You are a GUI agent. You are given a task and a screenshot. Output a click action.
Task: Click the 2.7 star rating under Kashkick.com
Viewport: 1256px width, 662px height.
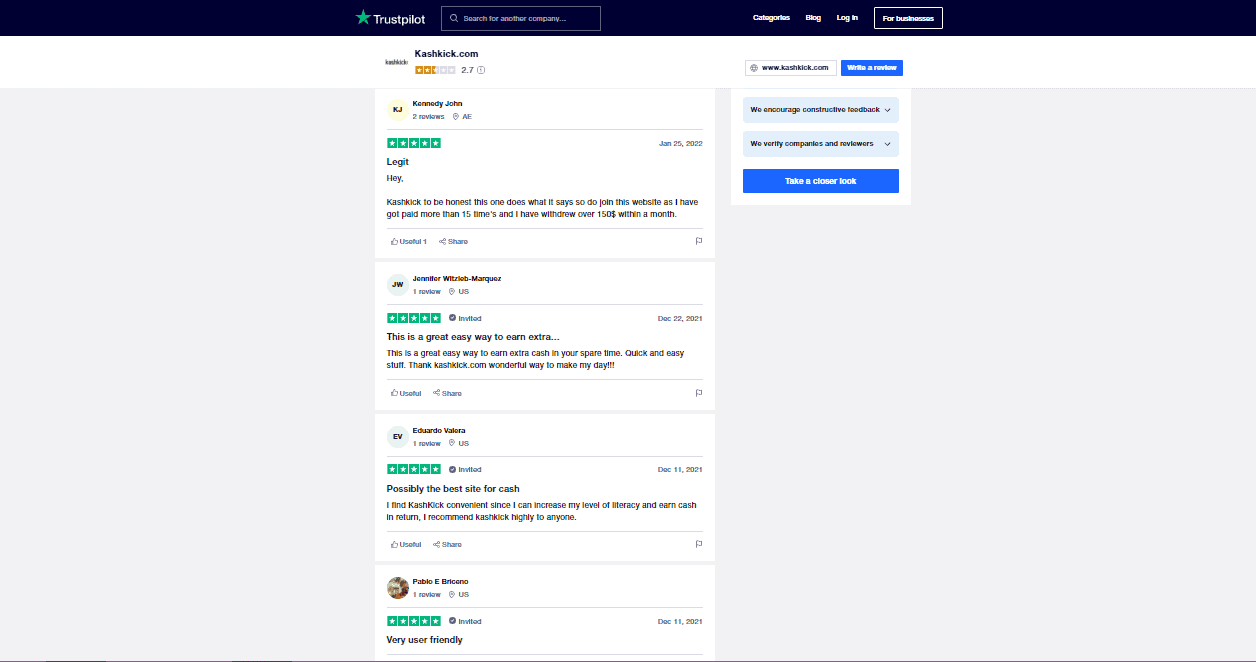[435, 70]
